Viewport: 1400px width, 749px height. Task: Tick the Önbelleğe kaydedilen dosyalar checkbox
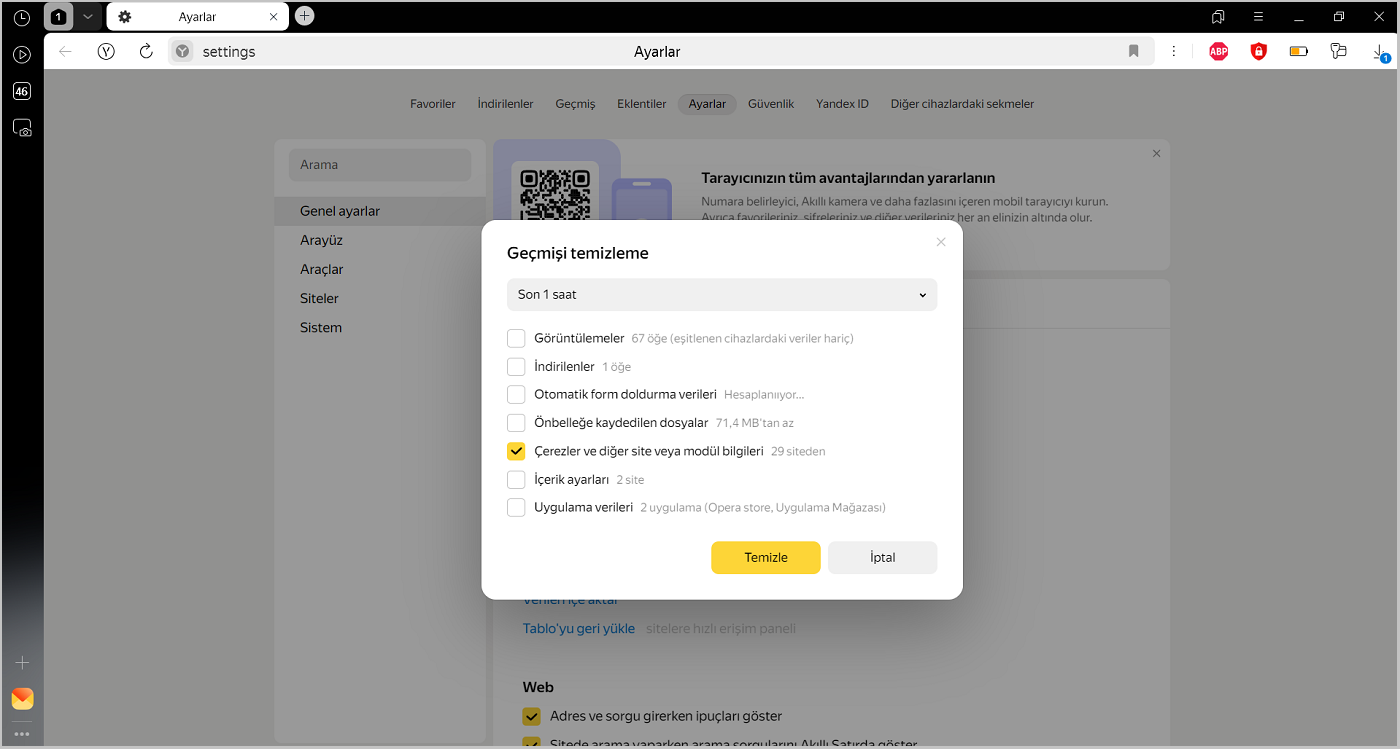tap(516, 423)
